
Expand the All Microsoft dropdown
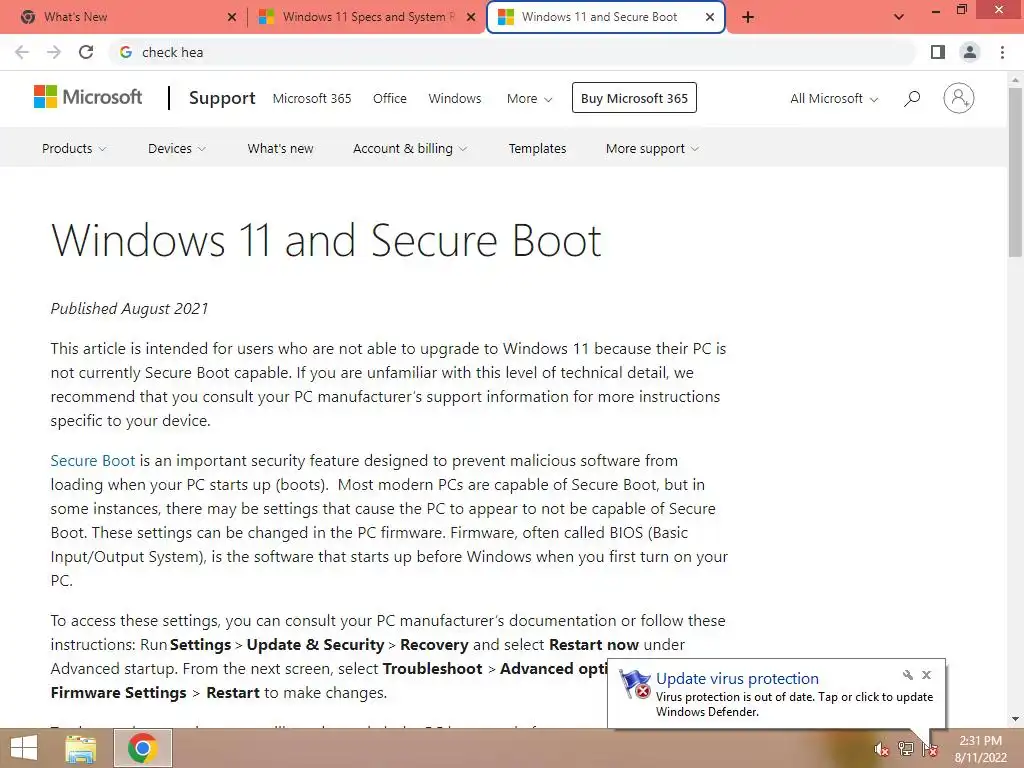tap(833, 99)
